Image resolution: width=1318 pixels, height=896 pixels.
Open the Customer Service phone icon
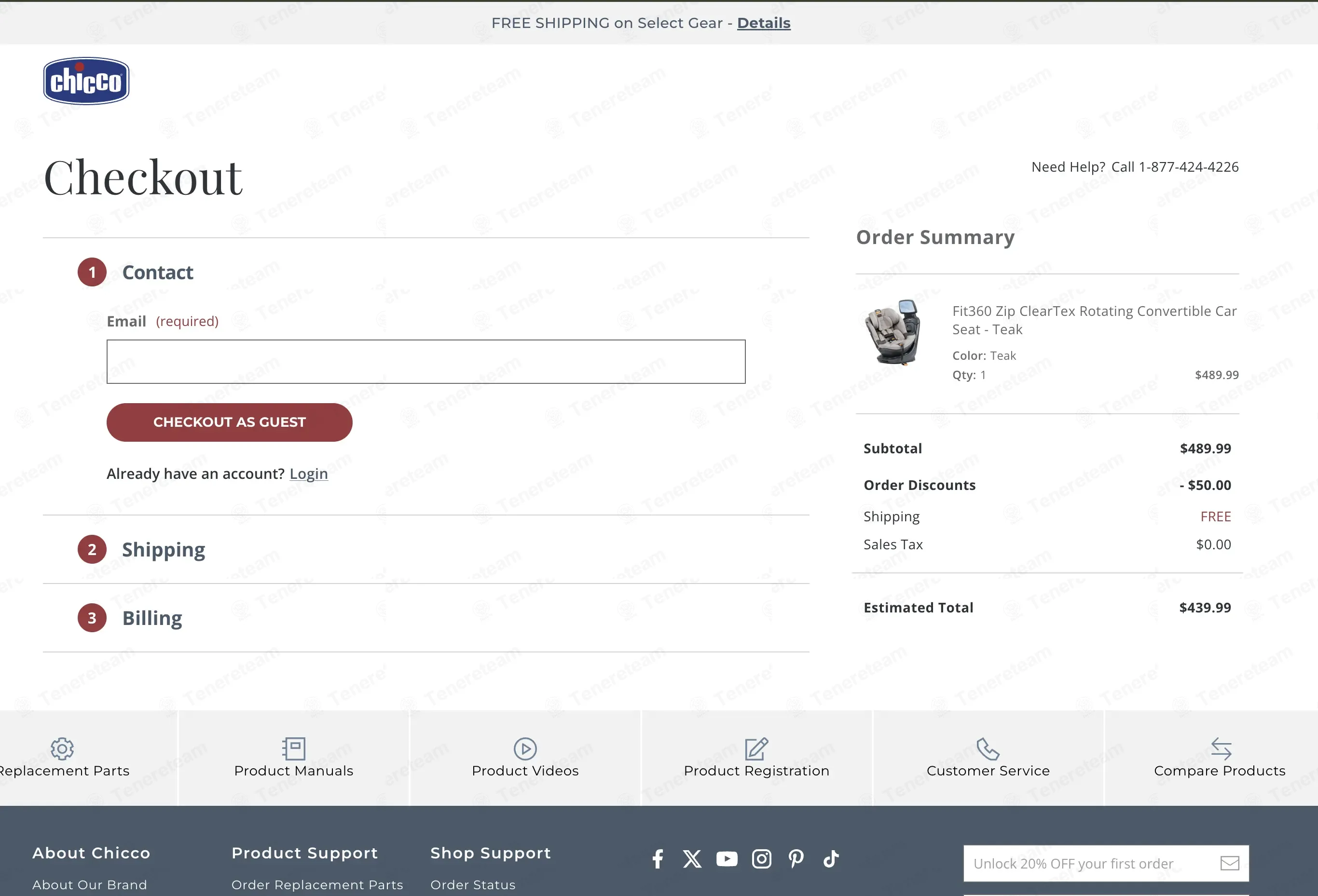point(988,748)
